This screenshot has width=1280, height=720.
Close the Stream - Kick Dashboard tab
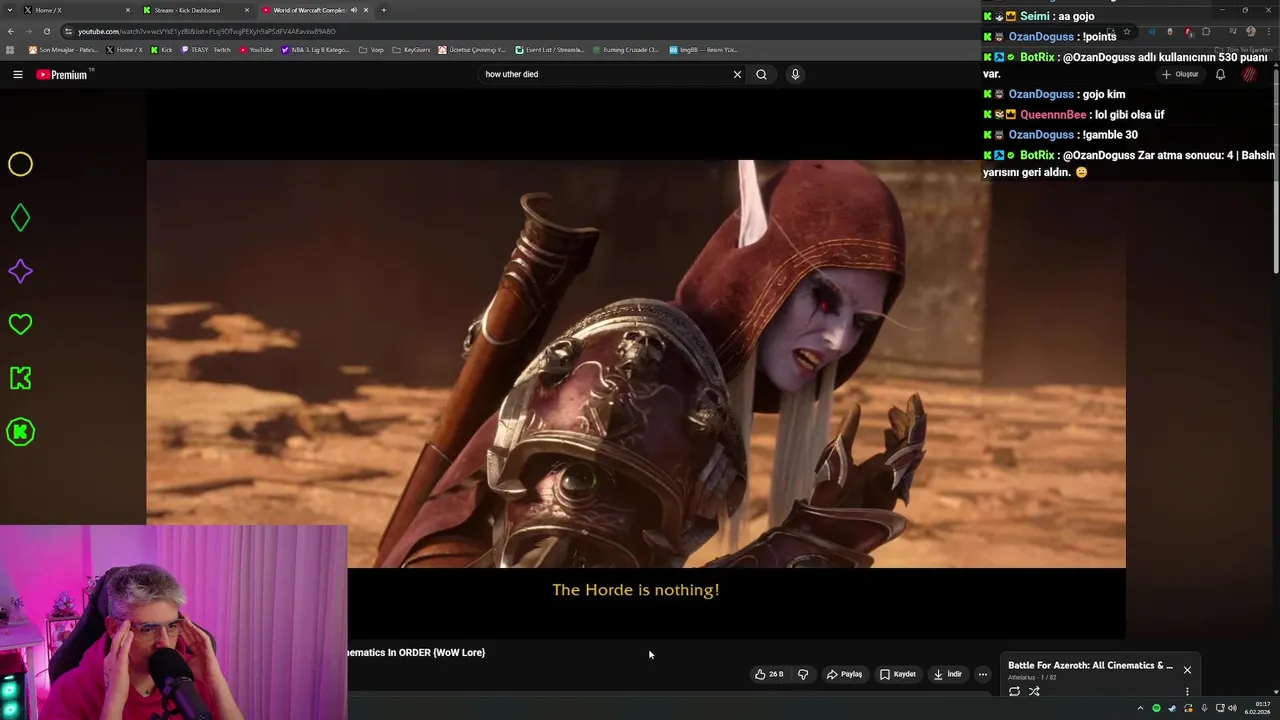point(247,10)
